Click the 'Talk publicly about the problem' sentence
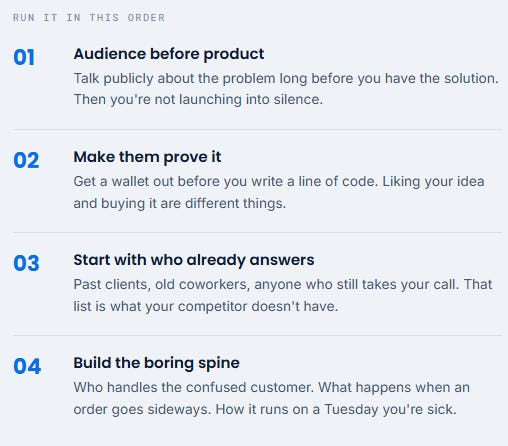 (x=286, y=79)
